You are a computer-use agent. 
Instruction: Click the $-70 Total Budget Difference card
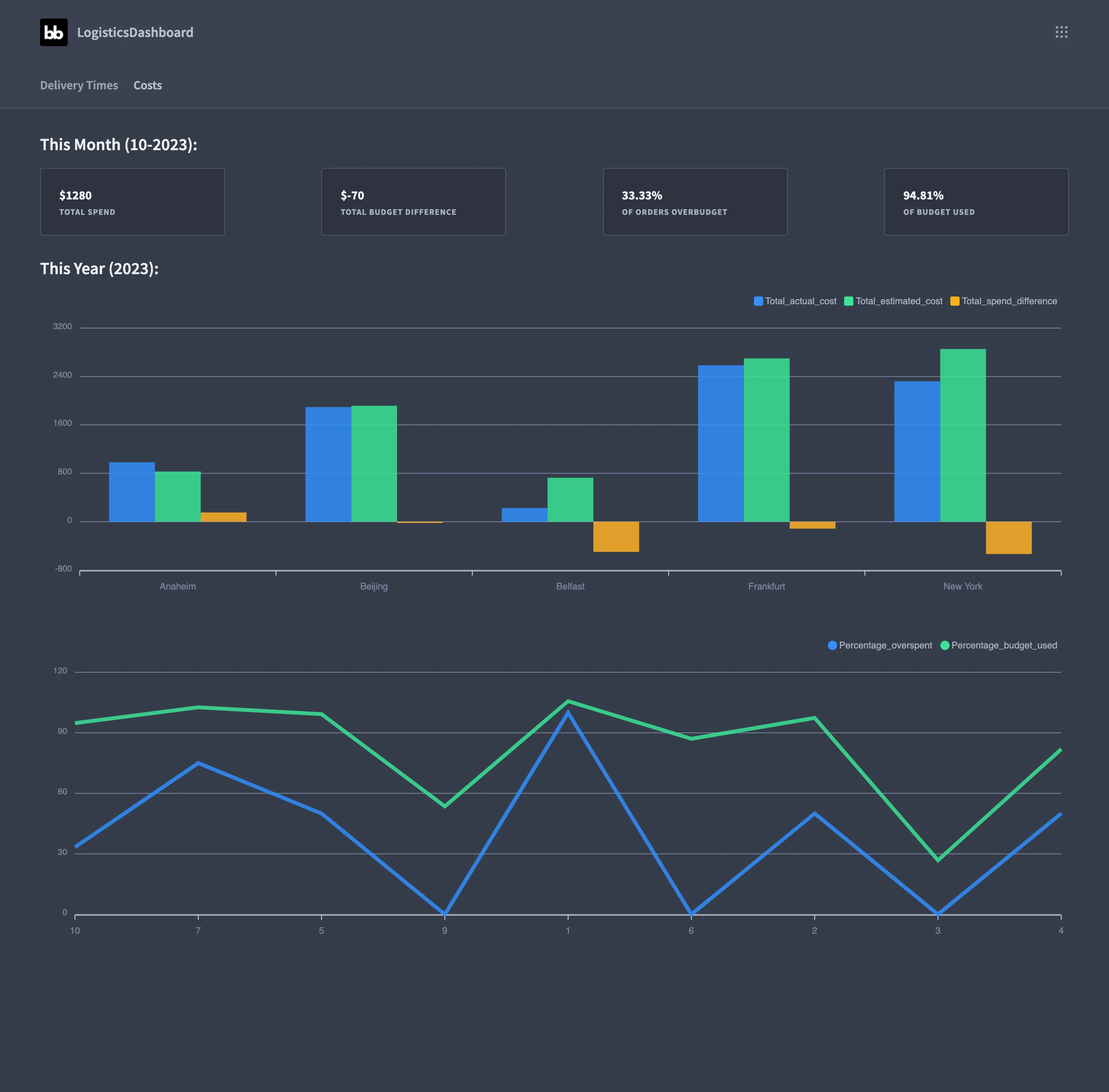pos(414,201)
